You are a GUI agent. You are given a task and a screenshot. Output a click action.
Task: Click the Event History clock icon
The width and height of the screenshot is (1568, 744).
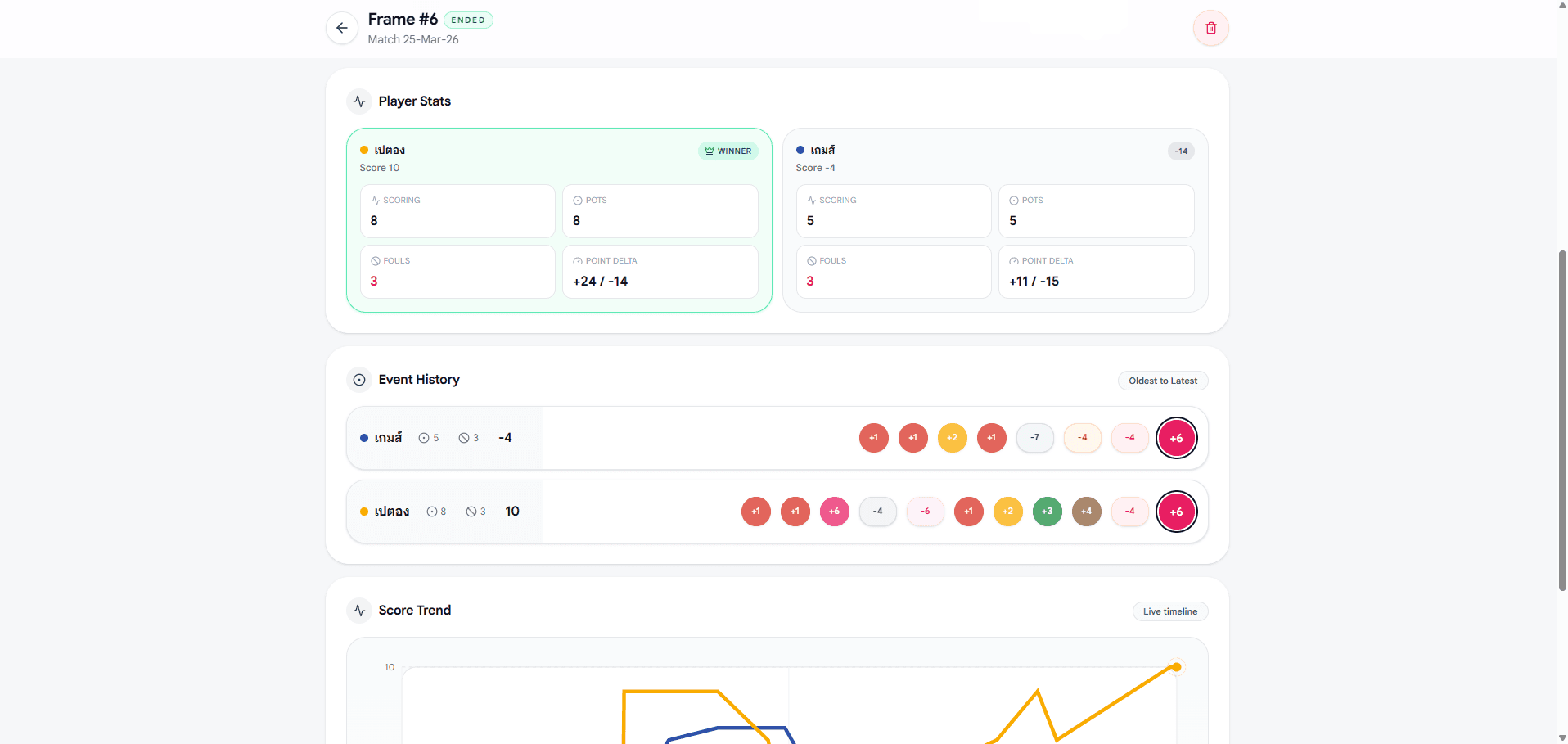click(359, 380)
